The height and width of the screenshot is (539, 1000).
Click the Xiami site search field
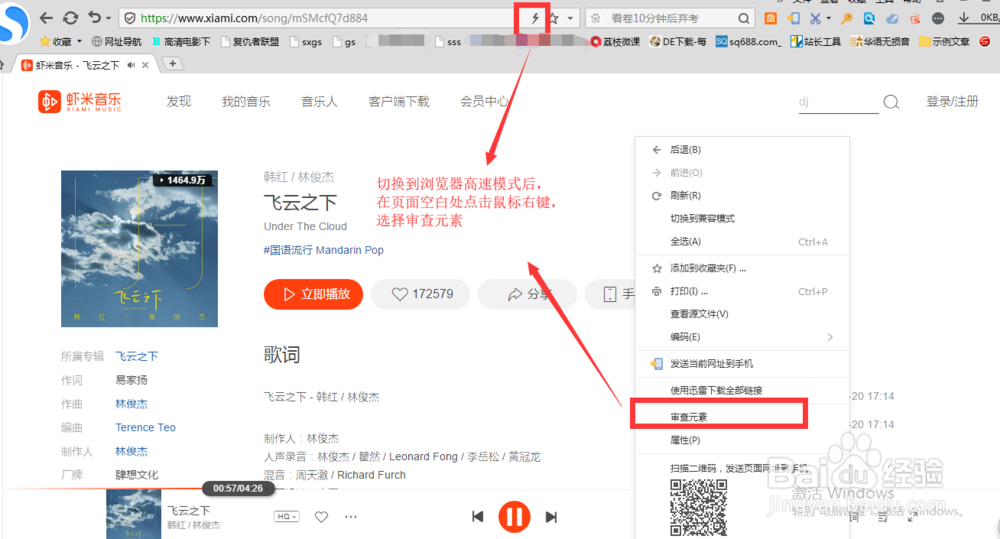pos(838,102)
